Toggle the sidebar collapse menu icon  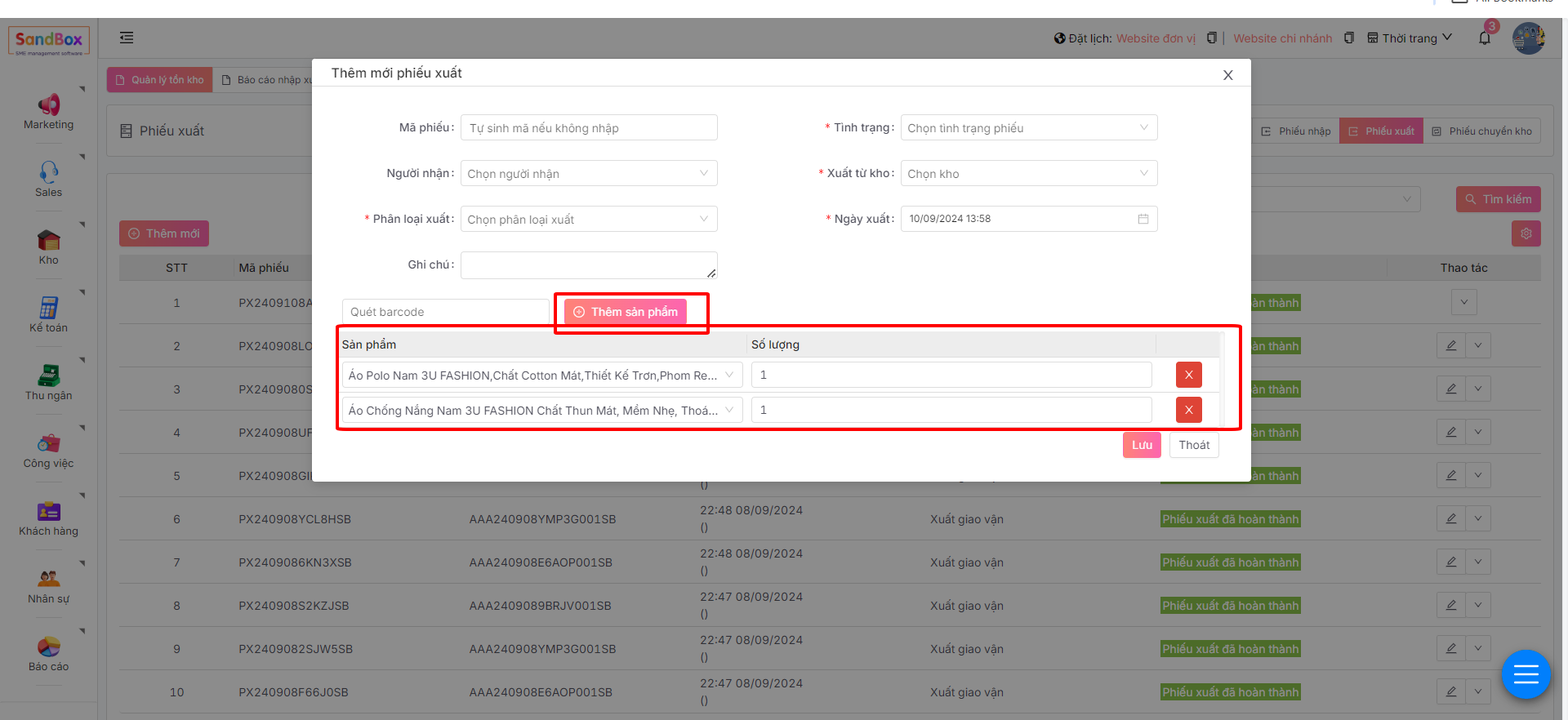pyautogui.click(x=127, y=38)
